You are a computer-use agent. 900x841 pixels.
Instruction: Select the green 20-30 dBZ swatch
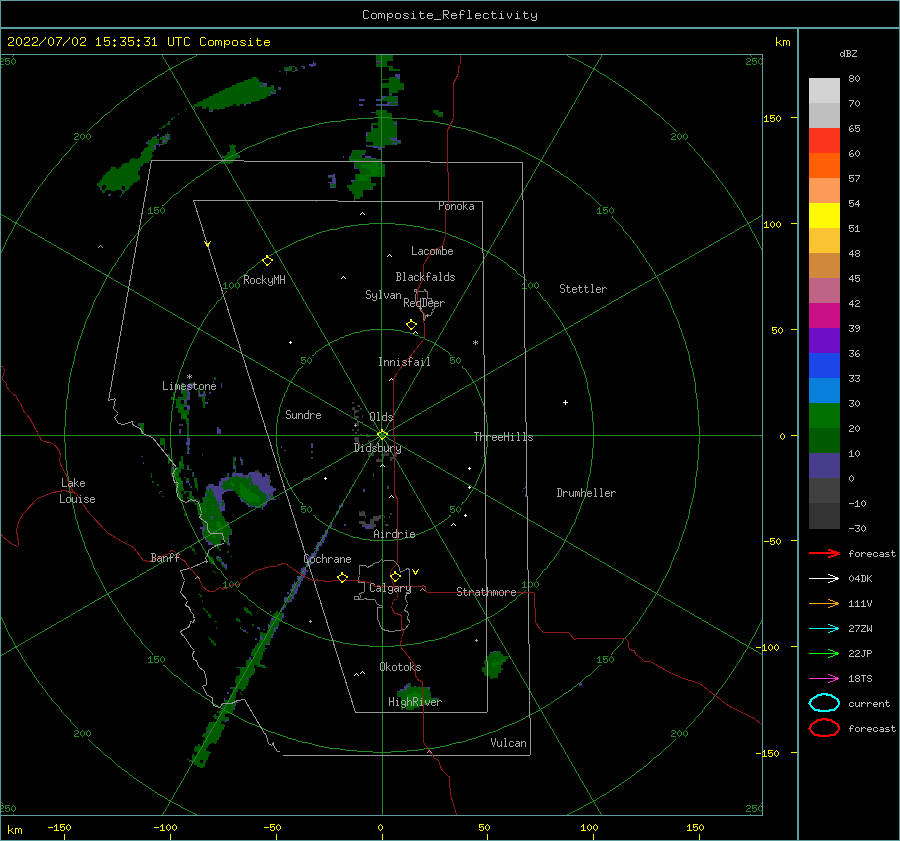(824, 415)
